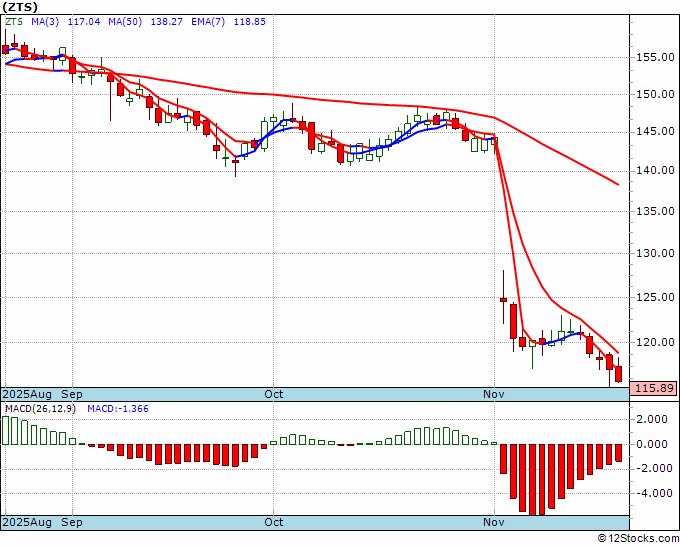This screenshot has height=546, width=680.
Task: Click the 115.89 last price tag
Action: tap(653, 388)
